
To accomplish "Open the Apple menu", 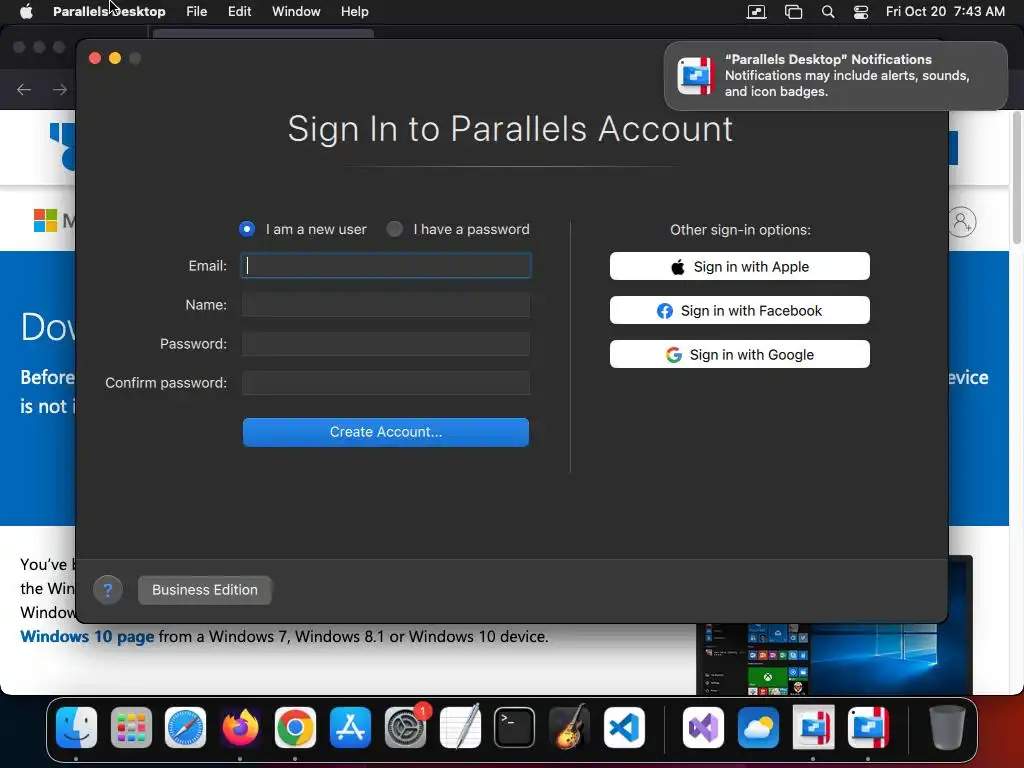I will [x=26, y=12].
